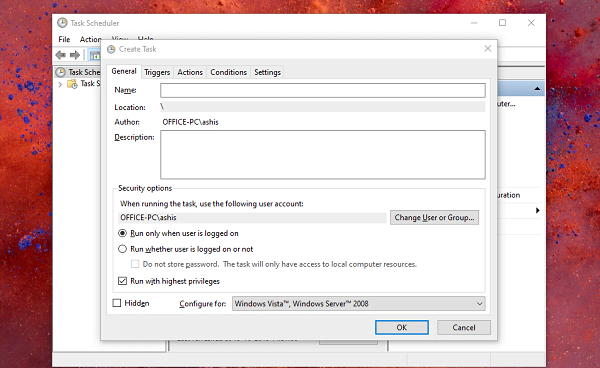The height and width of the screenshot is (368, 600).
Task: Click the console tree toolbar icon
Action: (95, 55)
